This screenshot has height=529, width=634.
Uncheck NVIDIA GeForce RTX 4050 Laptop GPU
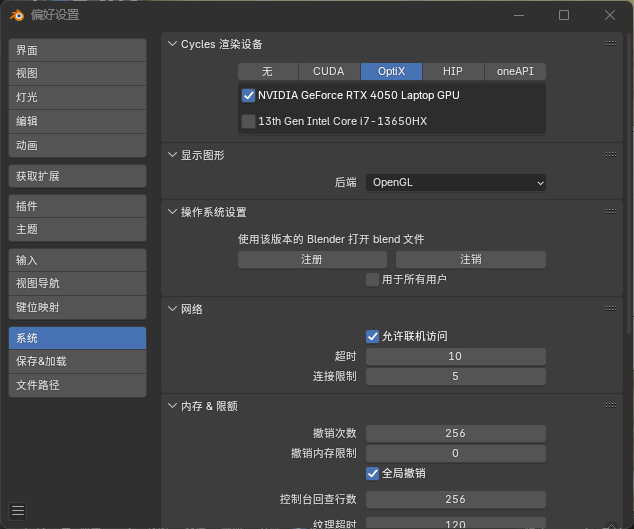248,95
